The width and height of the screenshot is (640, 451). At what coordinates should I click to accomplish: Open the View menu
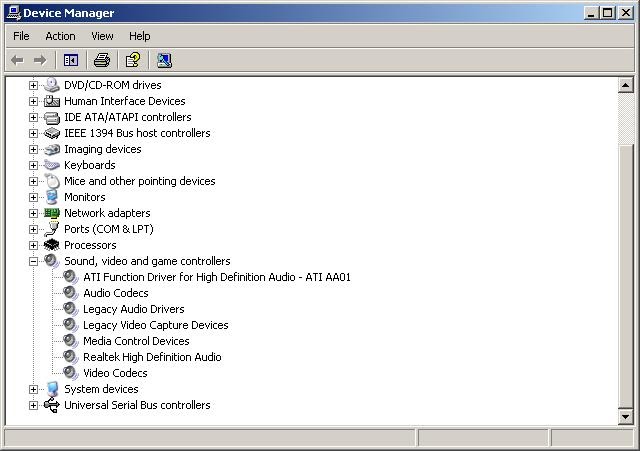(102, 36)
